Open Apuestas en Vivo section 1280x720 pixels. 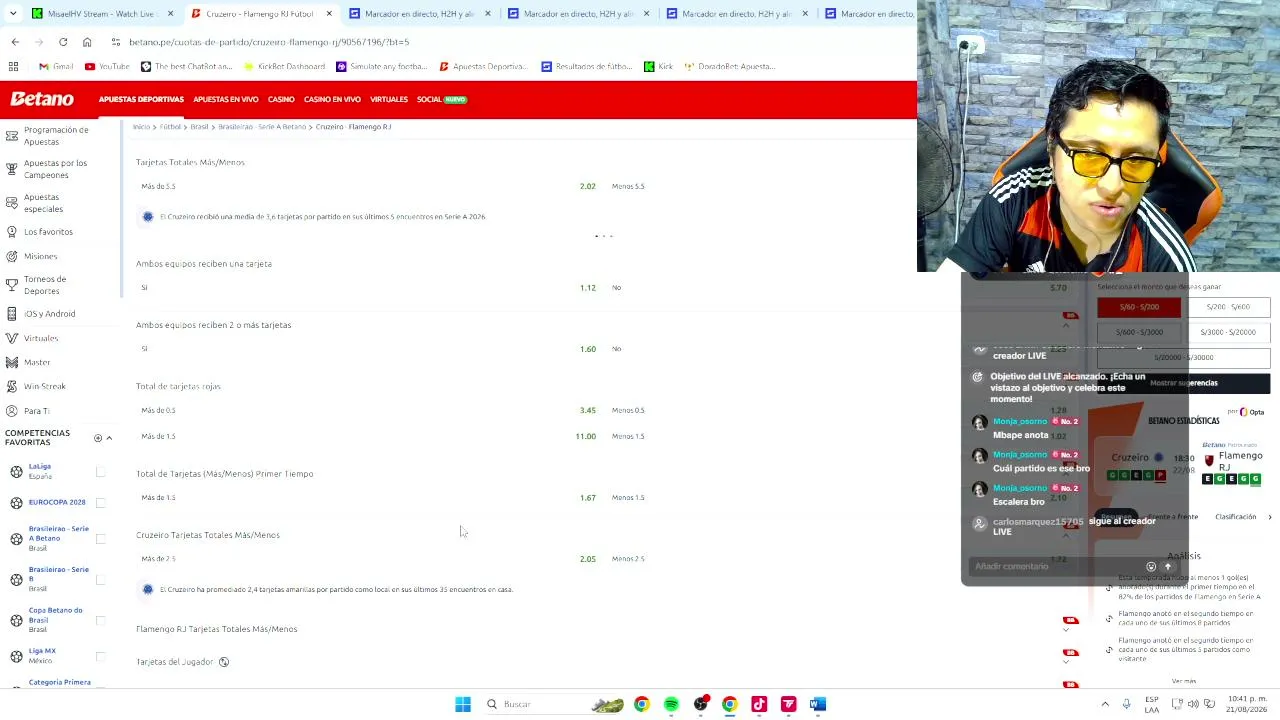point(225,99)
